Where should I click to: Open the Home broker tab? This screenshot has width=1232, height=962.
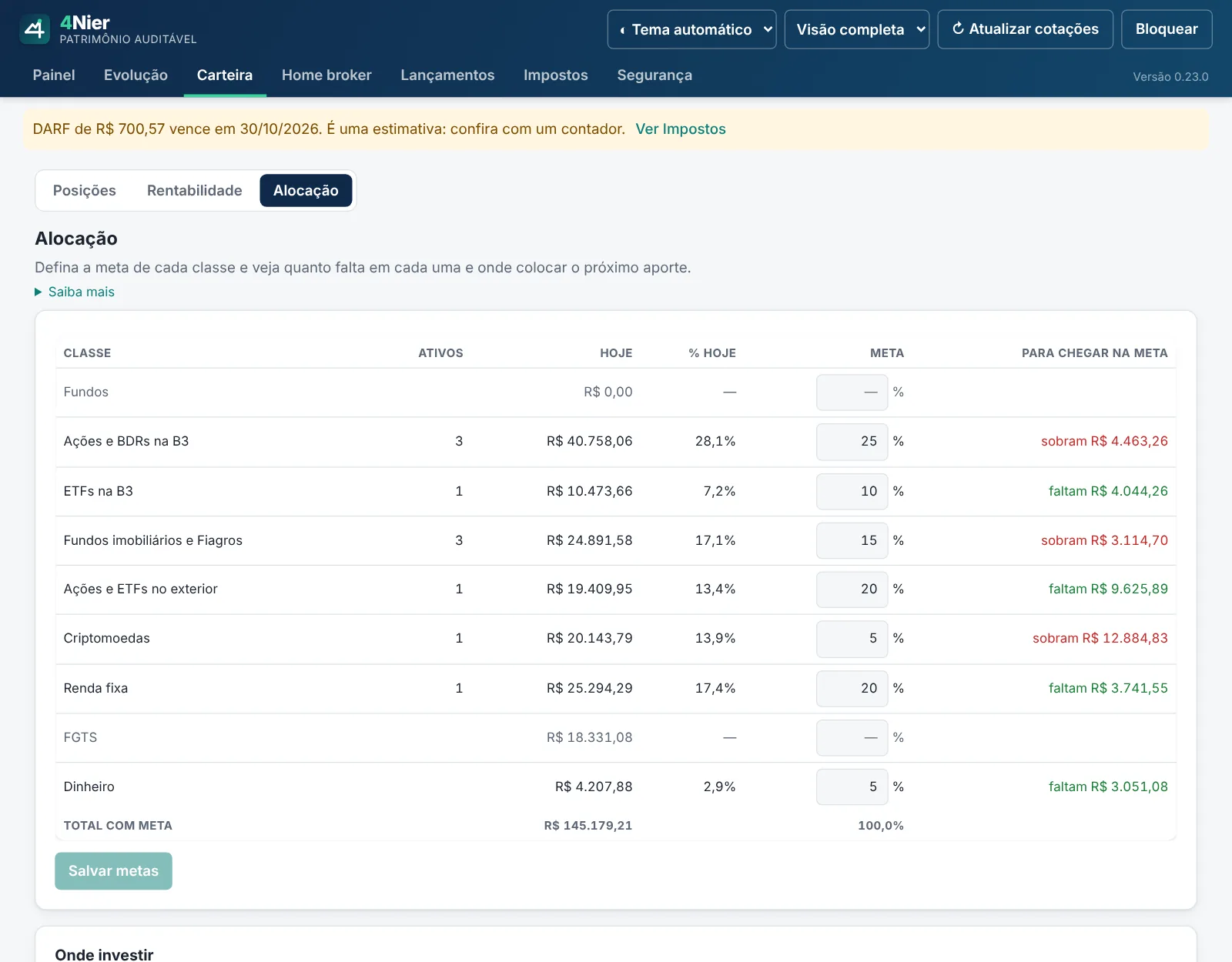(x=326, y=75)
